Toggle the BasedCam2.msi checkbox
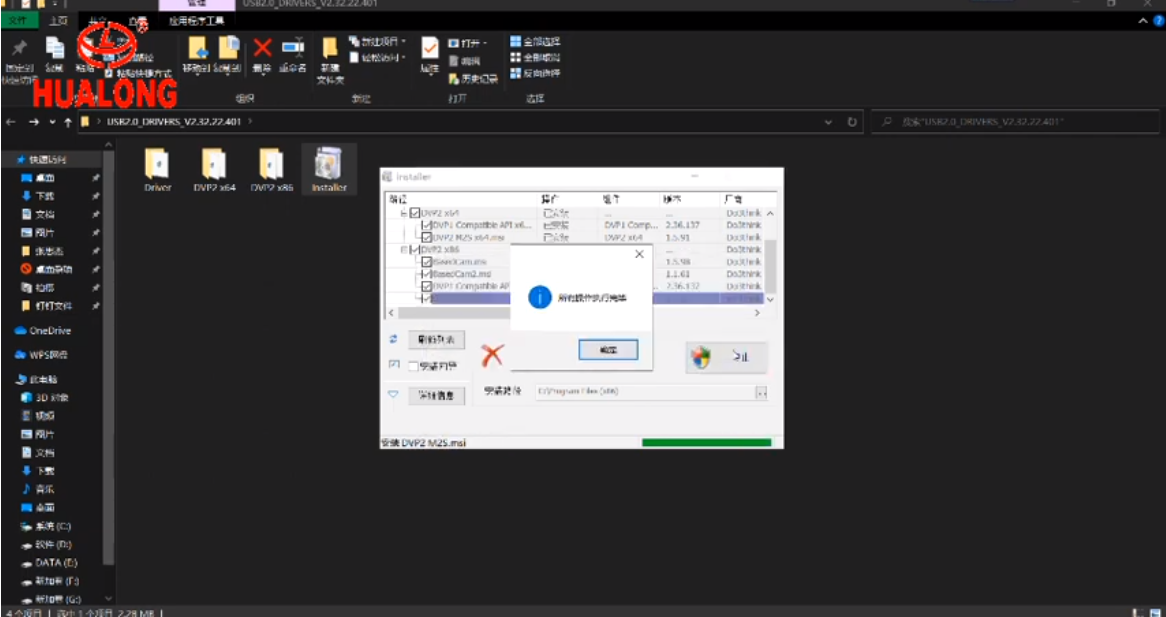The image size is (1166, 617). tap(426, 274)
